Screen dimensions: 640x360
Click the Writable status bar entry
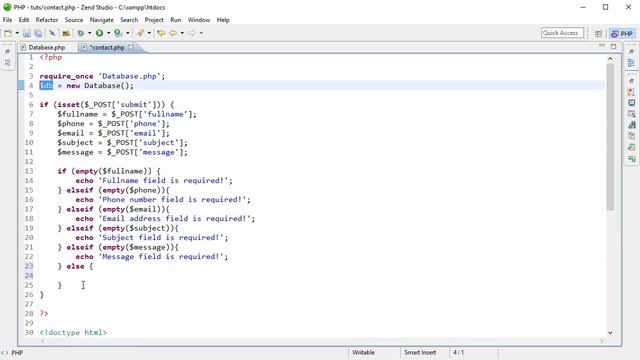[363, 352]
